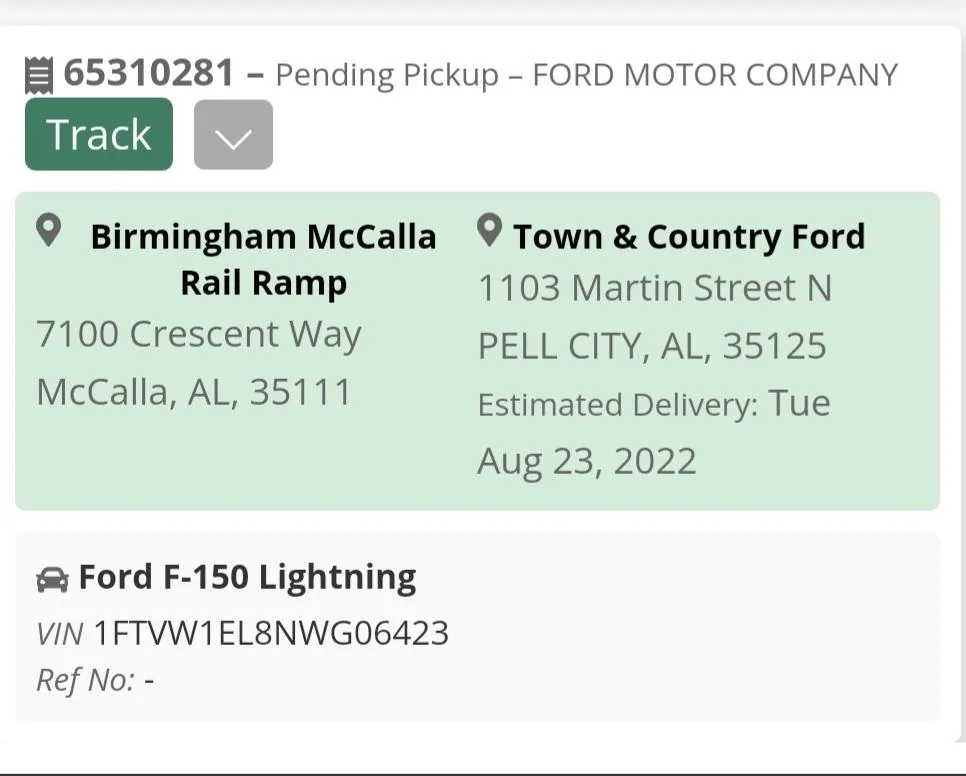Click the Pending Pickup status text

pyautogui.click(x=388, y=75)
